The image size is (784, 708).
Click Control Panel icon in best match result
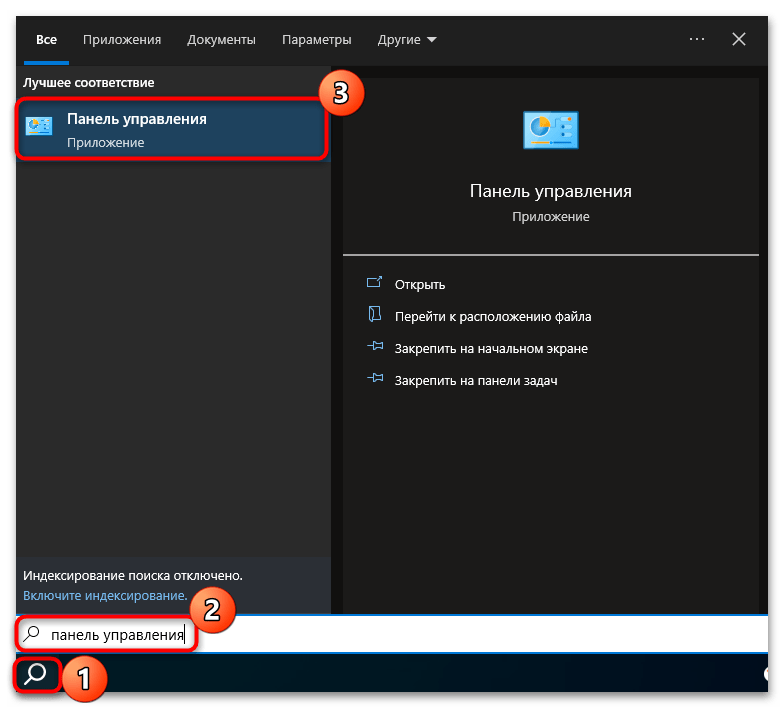click(39, 126)
